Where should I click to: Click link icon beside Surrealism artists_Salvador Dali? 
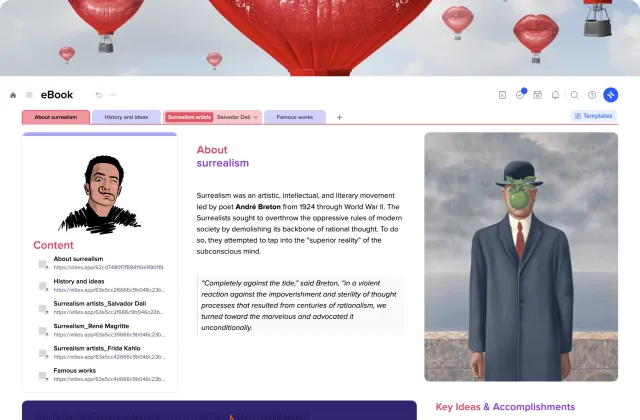tap(43, 309)
